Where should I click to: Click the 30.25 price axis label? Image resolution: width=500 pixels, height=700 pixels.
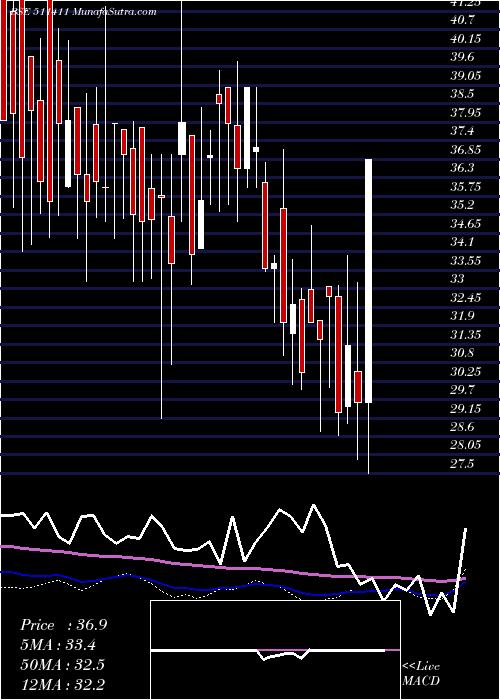[x=466, y=372]
